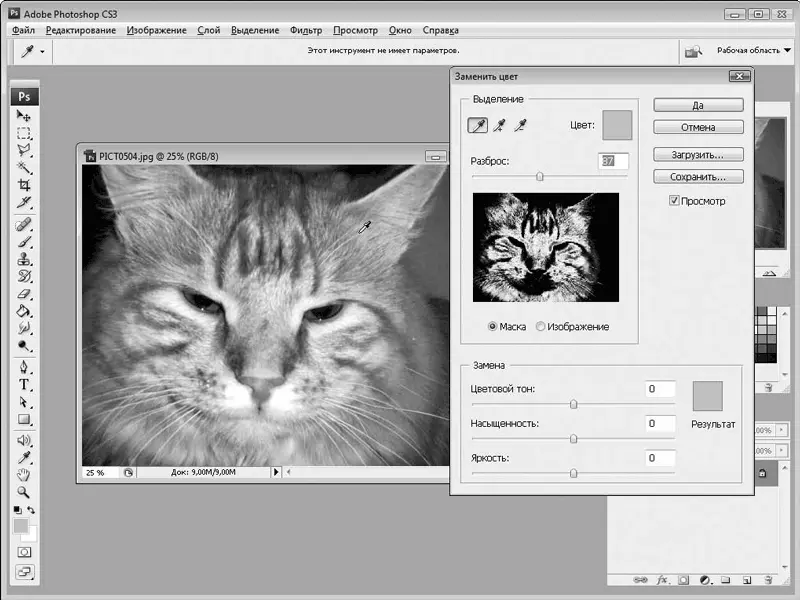Open the Рабочая область dropdown
Image resolution: width=800 pixels, height=600 pixels.
(754, 51)
